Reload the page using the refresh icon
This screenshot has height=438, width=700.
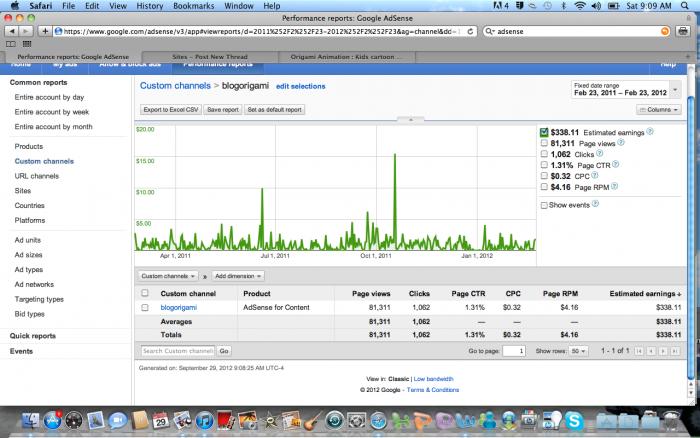coord(470,31)
